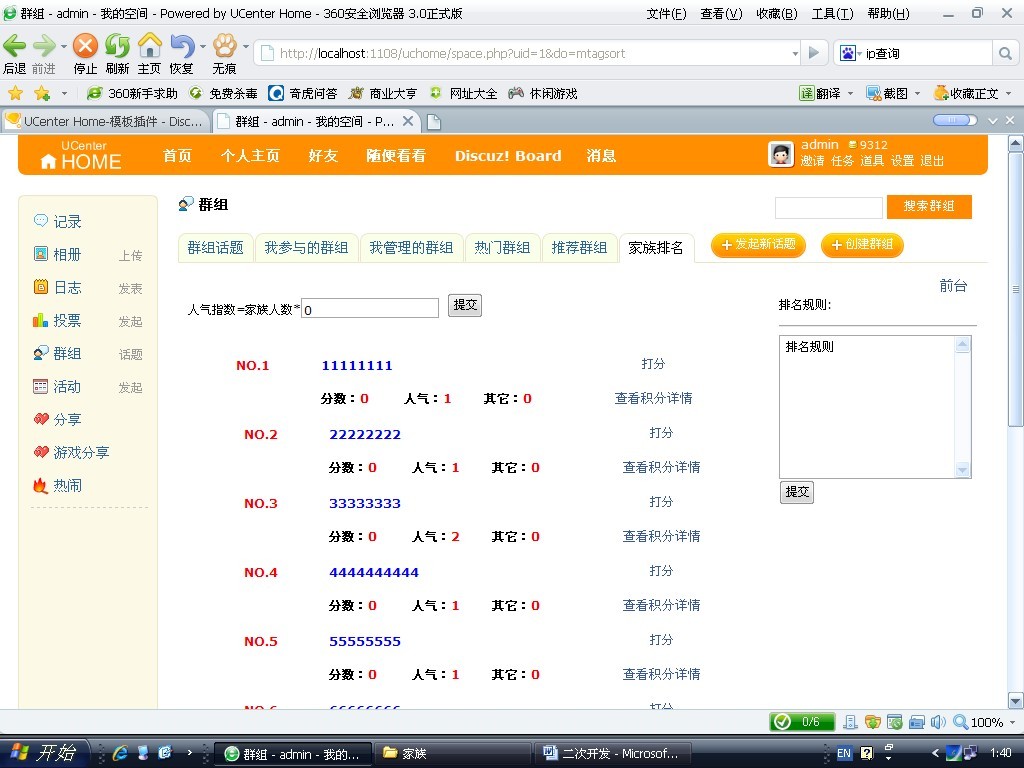Viewport: 1024px width, 768px height.
Task: Open the 文件(F) menu
Action: (x=666, y=14)
